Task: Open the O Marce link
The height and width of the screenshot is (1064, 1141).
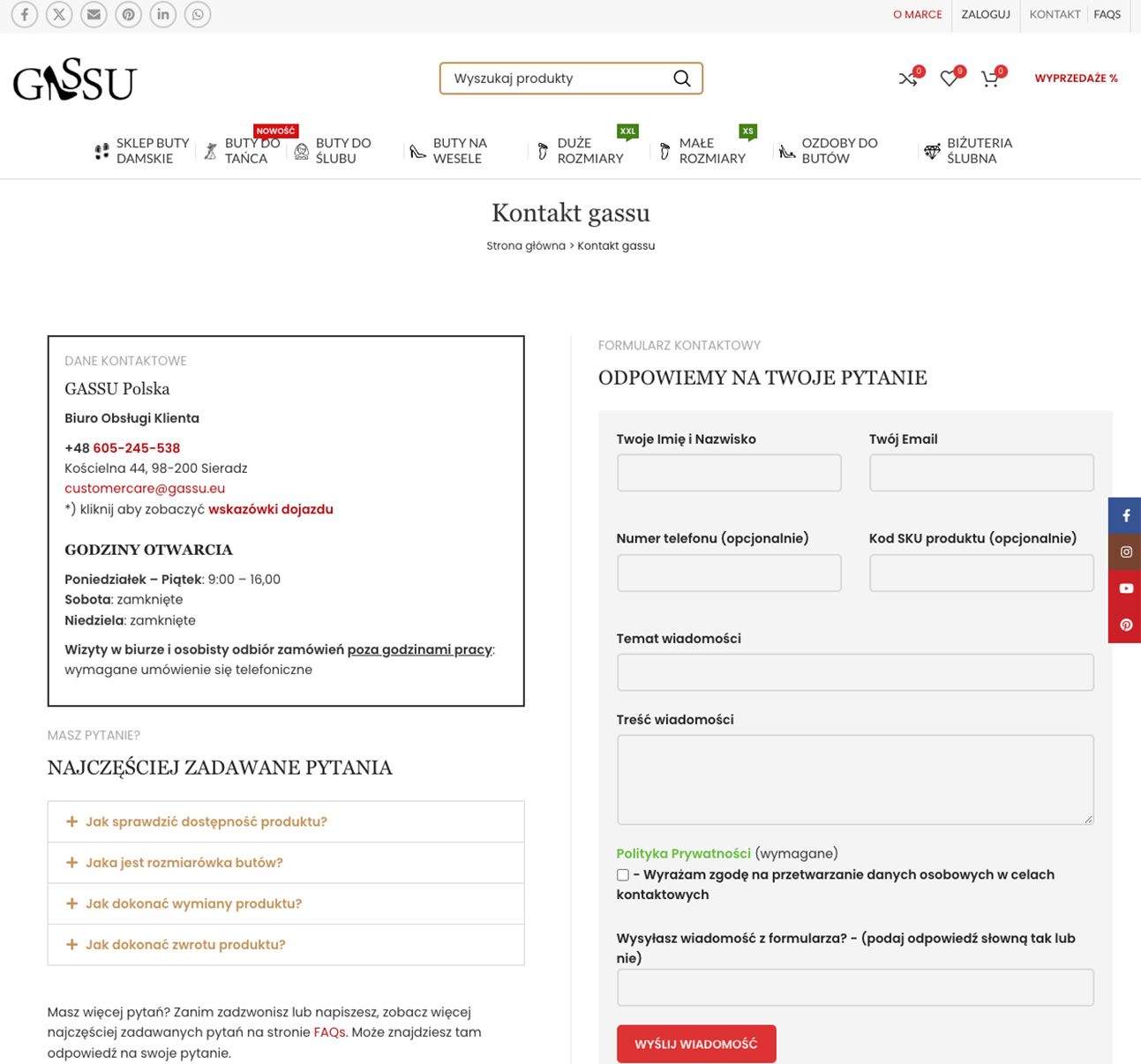Action: click(918, 15)
